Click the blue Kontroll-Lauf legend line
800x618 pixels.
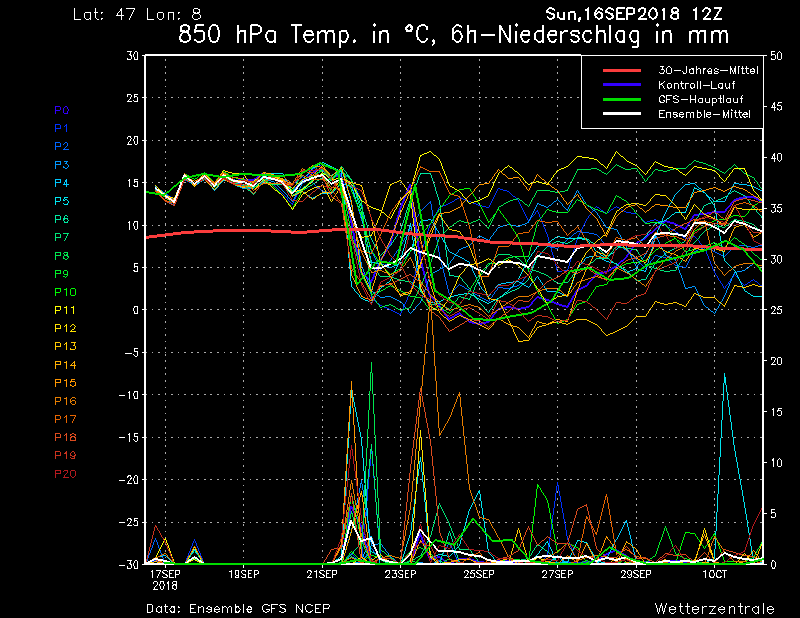tap(622, 85)
